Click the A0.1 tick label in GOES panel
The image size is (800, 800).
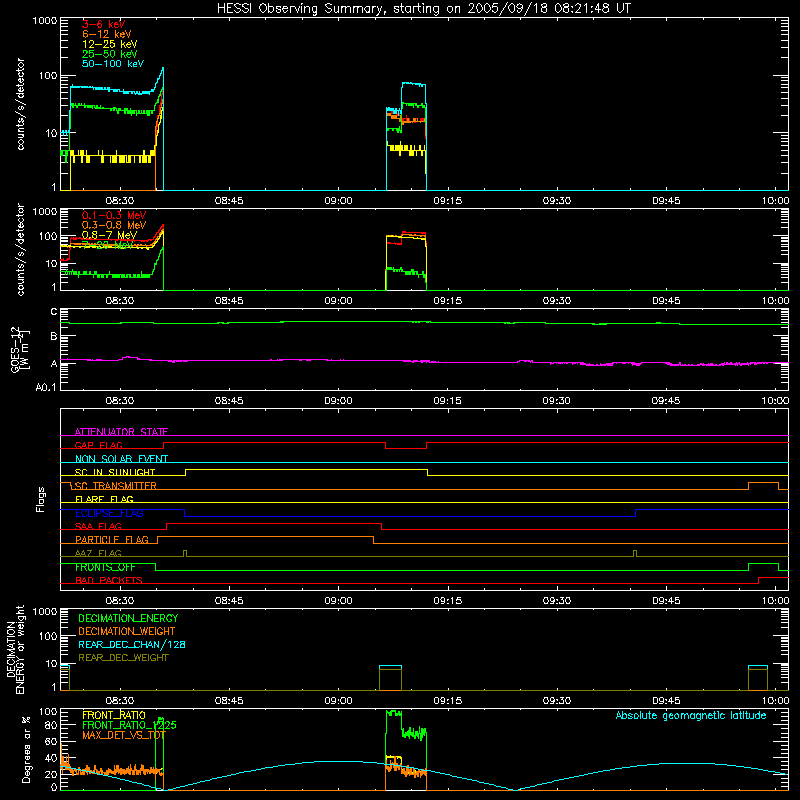(46, 387)
